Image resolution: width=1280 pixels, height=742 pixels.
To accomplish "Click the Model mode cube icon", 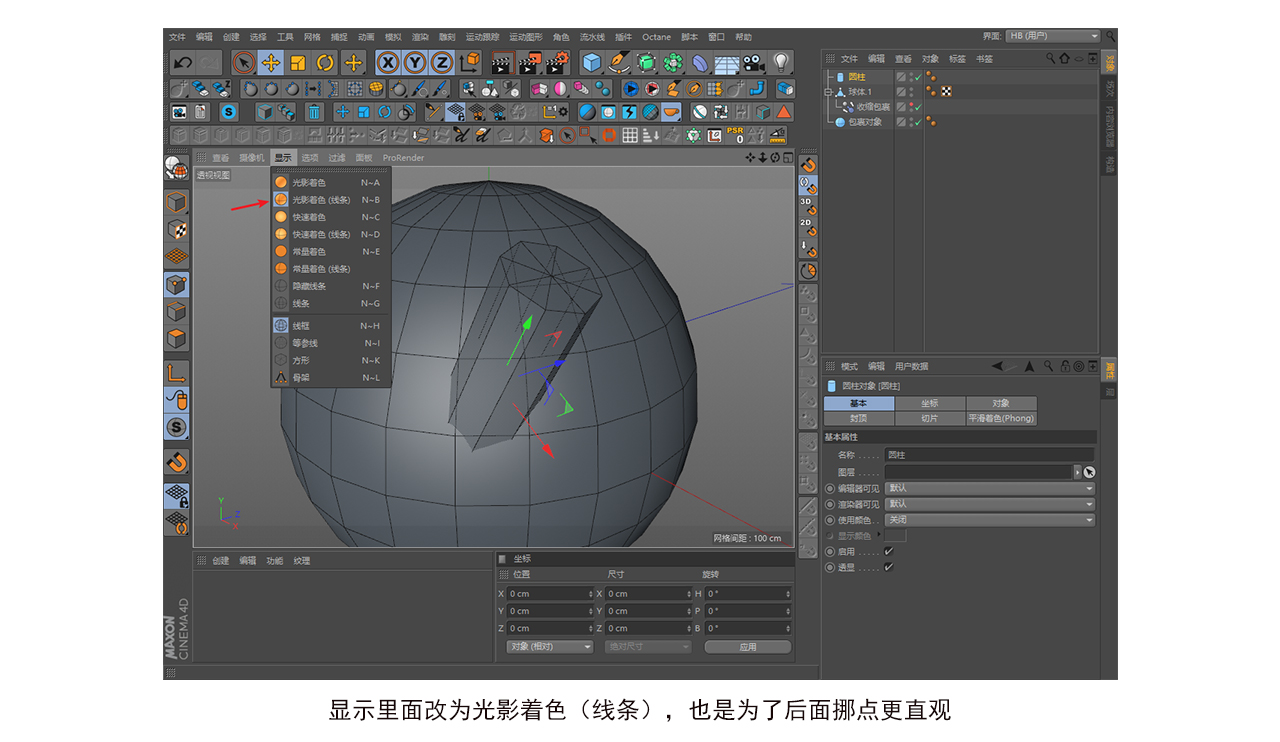I will [177, 203].
